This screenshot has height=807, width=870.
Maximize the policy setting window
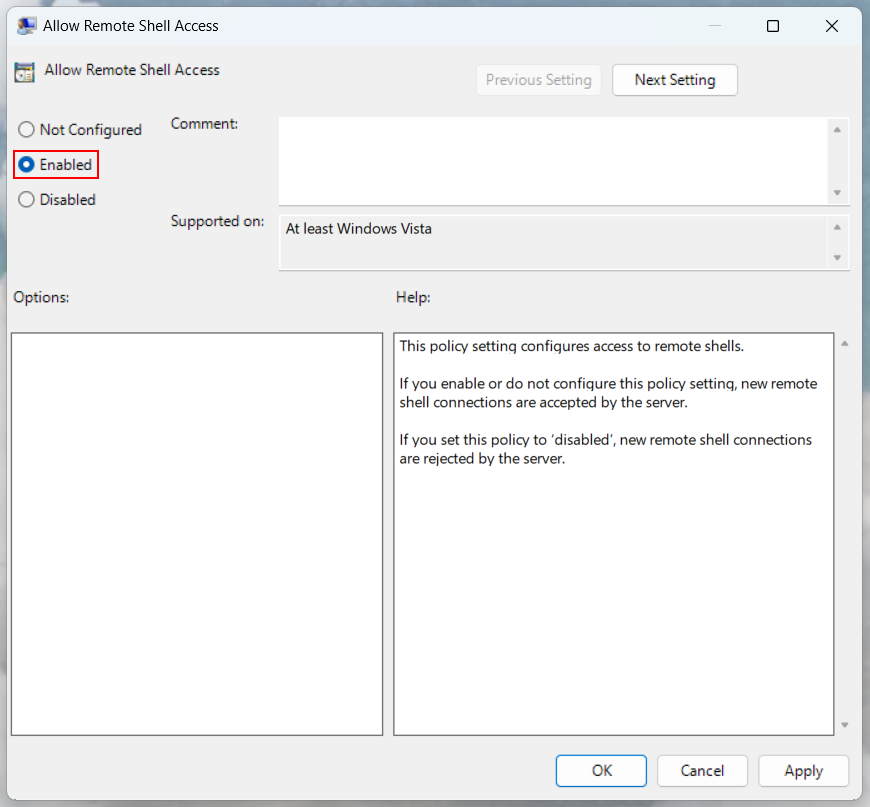pyautogui.click(x=773, y=27)
